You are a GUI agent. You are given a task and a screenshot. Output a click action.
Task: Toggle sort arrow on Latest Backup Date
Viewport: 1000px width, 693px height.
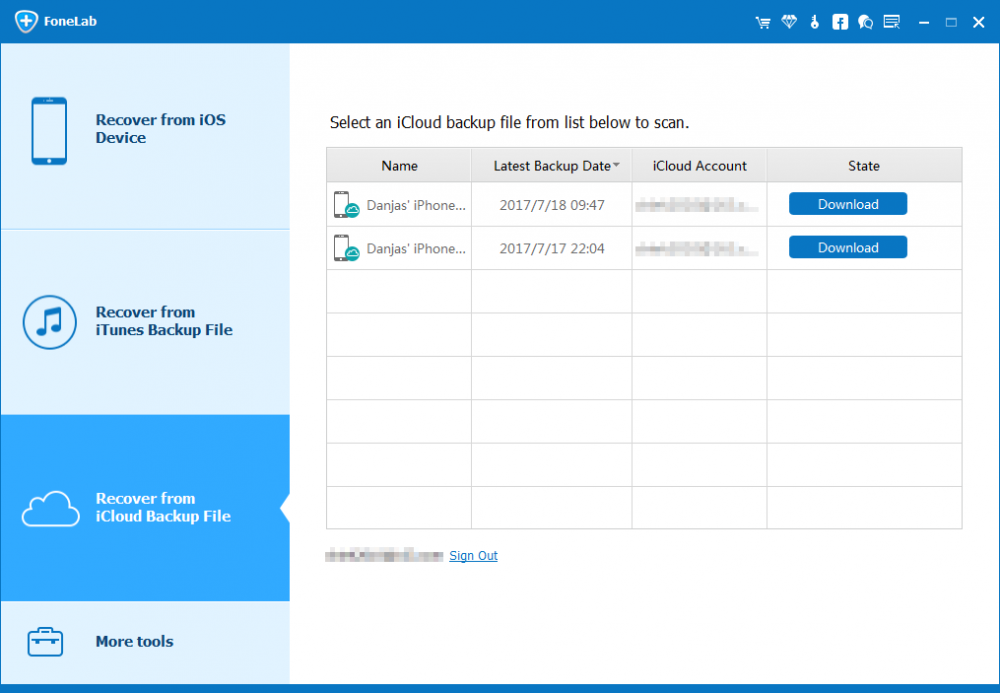tap(617, 165)
